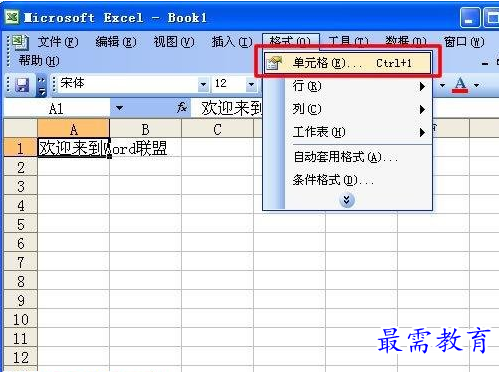Expand the full Format menu with double chevron
Viewport: 499px width, 372px height.
tap(347, 200)
